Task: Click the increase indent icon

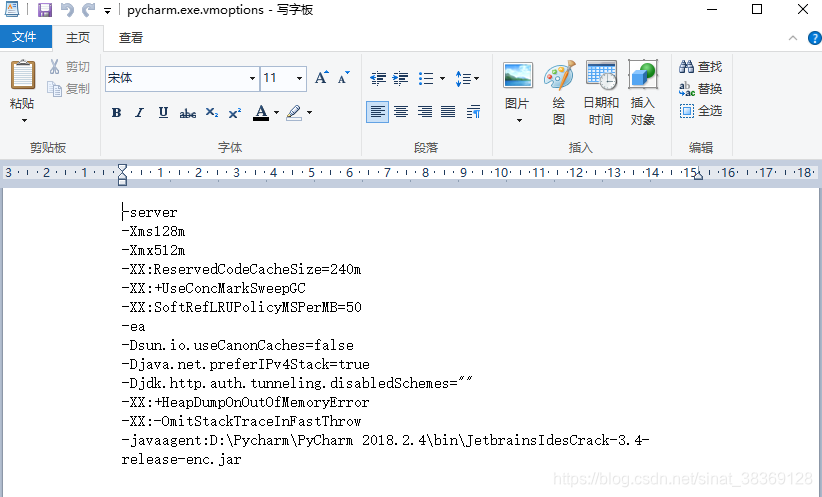Action: [x=401, y=78]
